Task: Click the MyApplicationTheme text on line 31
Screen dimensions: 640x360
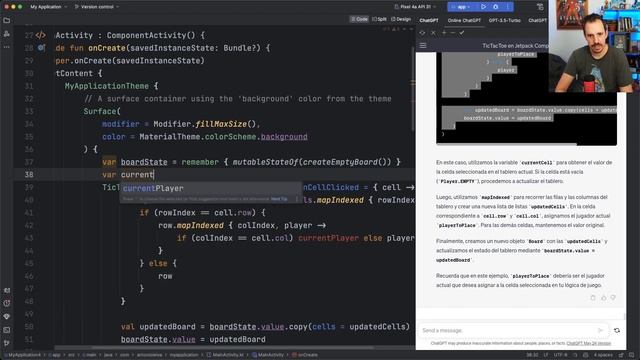Action: (x=107, y=86)
